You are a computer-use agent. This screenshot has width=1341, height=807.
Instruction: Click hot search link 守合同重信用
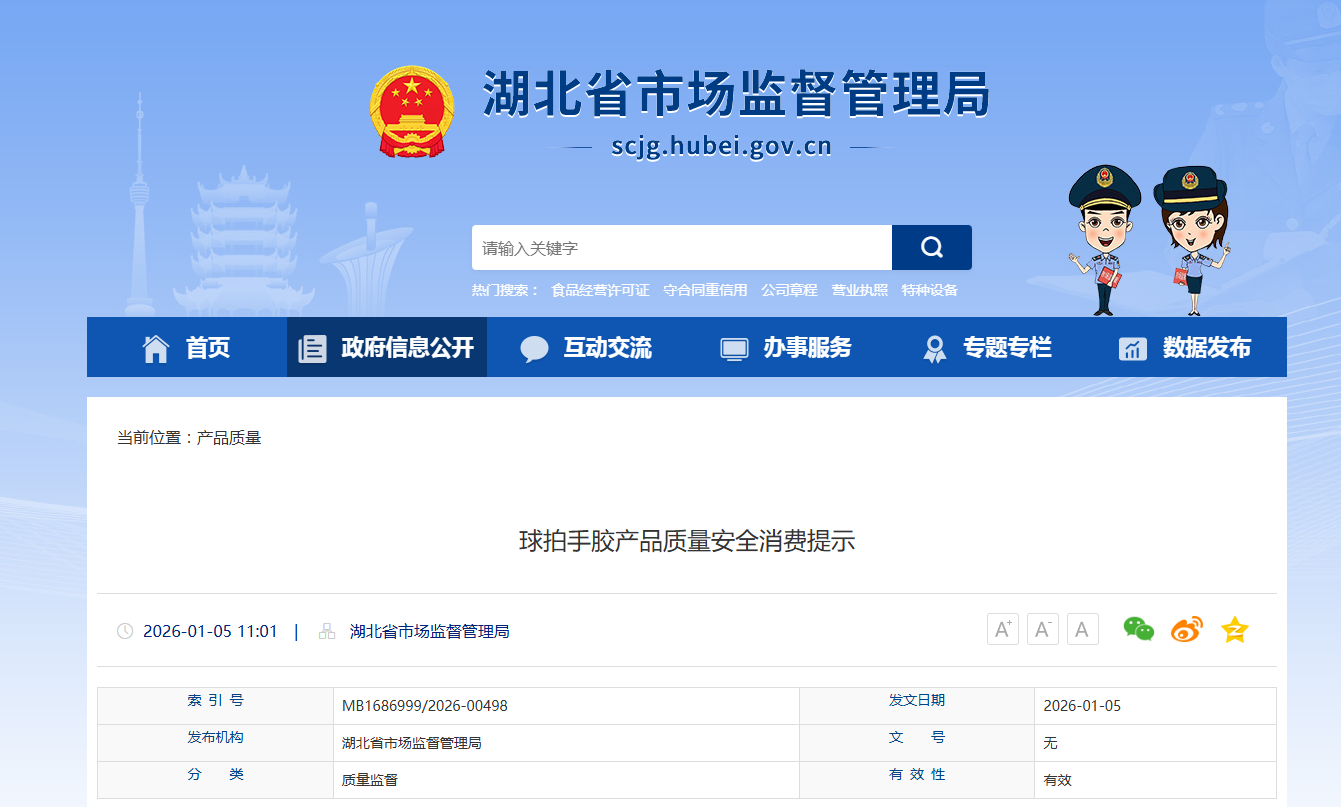[x=705, y=290]
